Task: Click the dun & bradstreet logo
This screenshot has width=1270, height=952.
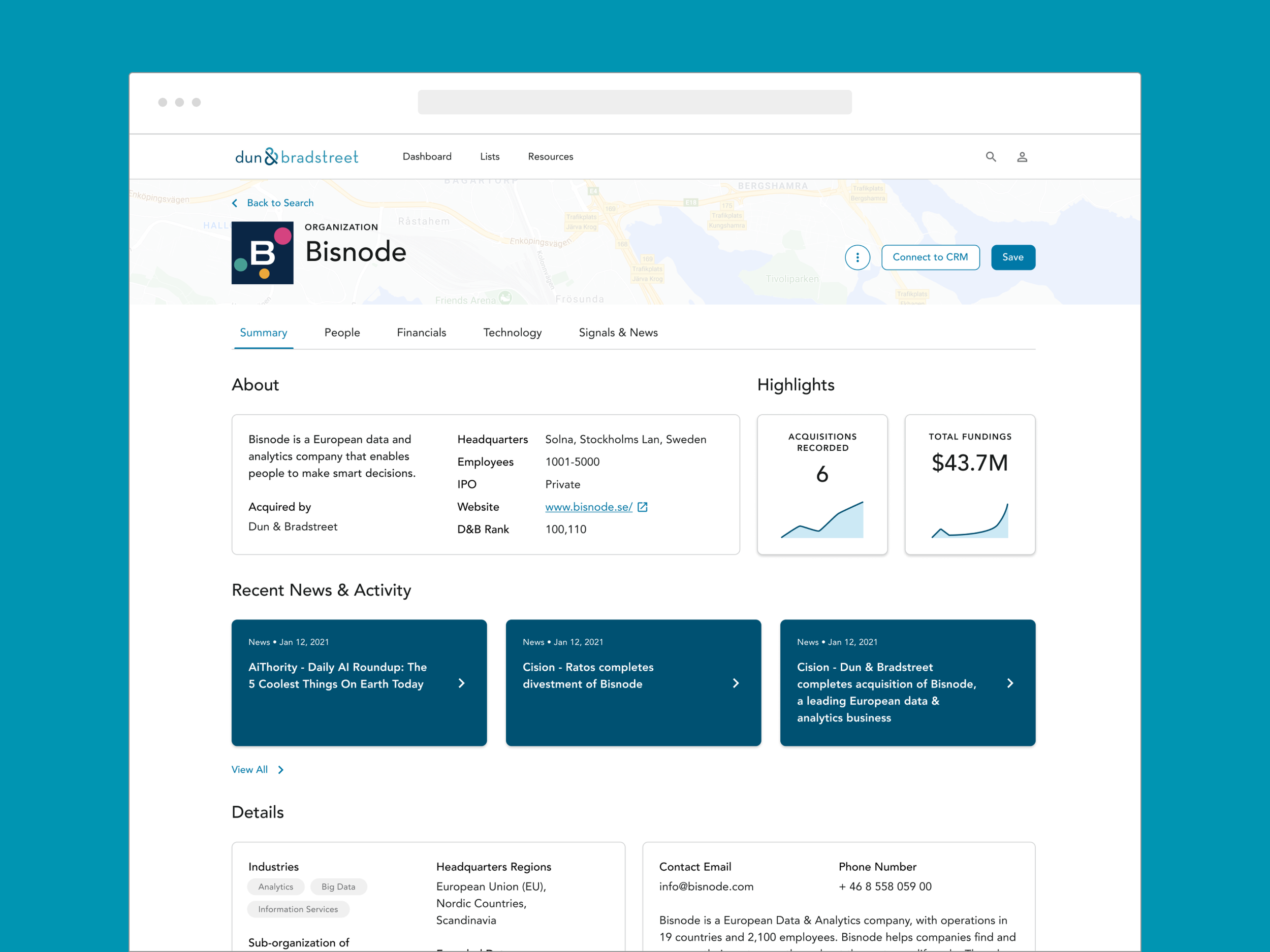Action: 296,157
